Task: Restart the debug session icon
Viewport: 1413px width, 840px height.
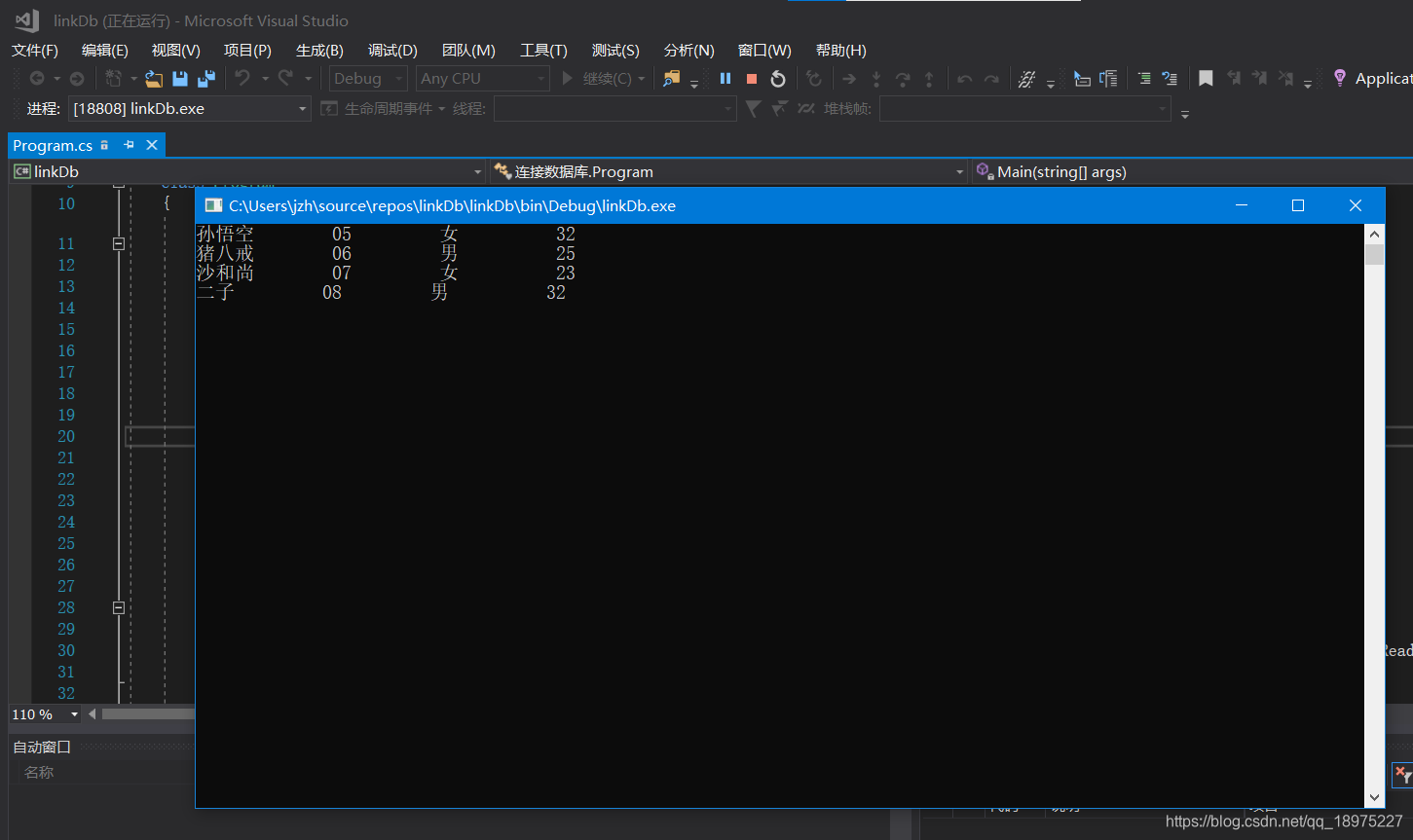Action: tap(778, 79)
